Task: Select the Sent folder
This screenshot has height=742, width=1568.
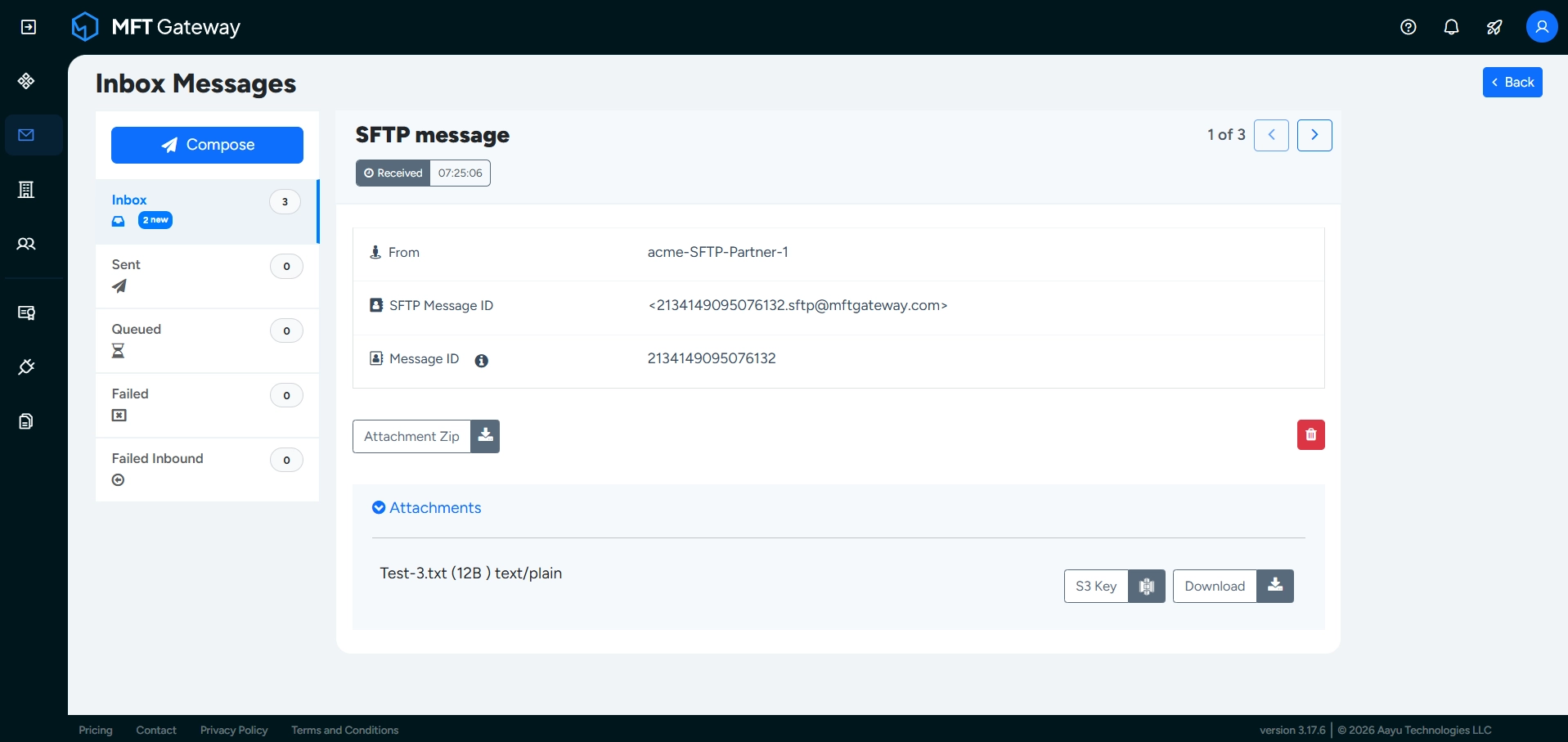Action: coord(207,277)
